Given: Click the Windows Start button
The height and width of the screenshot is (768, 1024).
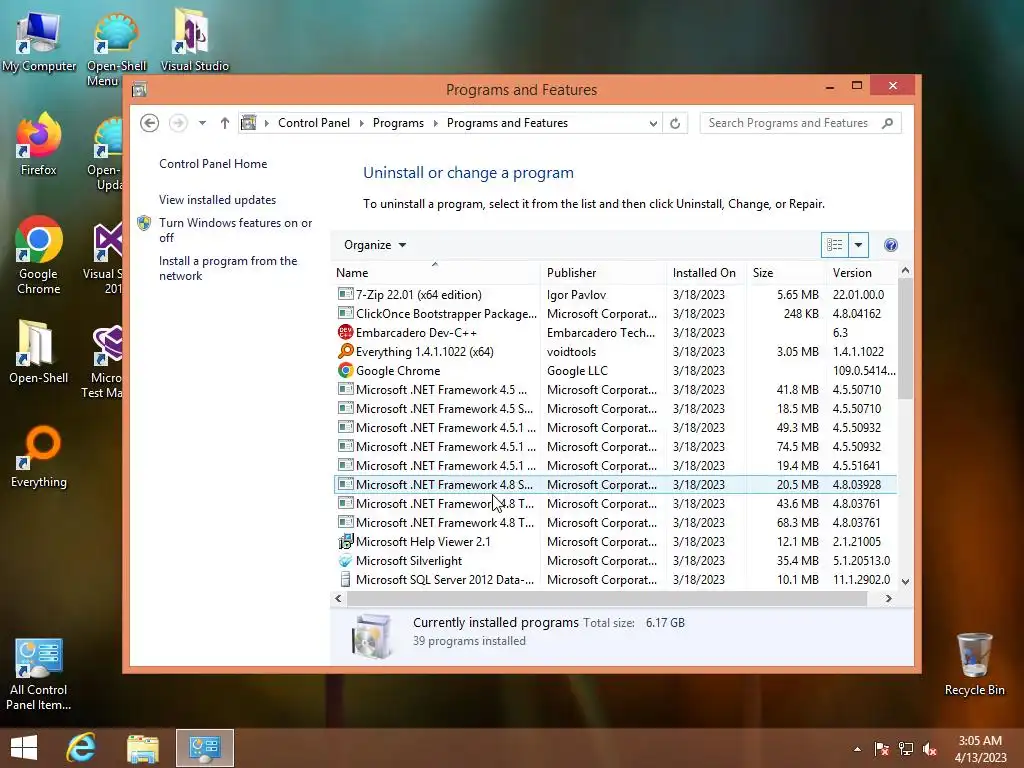Looking at the screenshot, I should click(x=24, y=748).
